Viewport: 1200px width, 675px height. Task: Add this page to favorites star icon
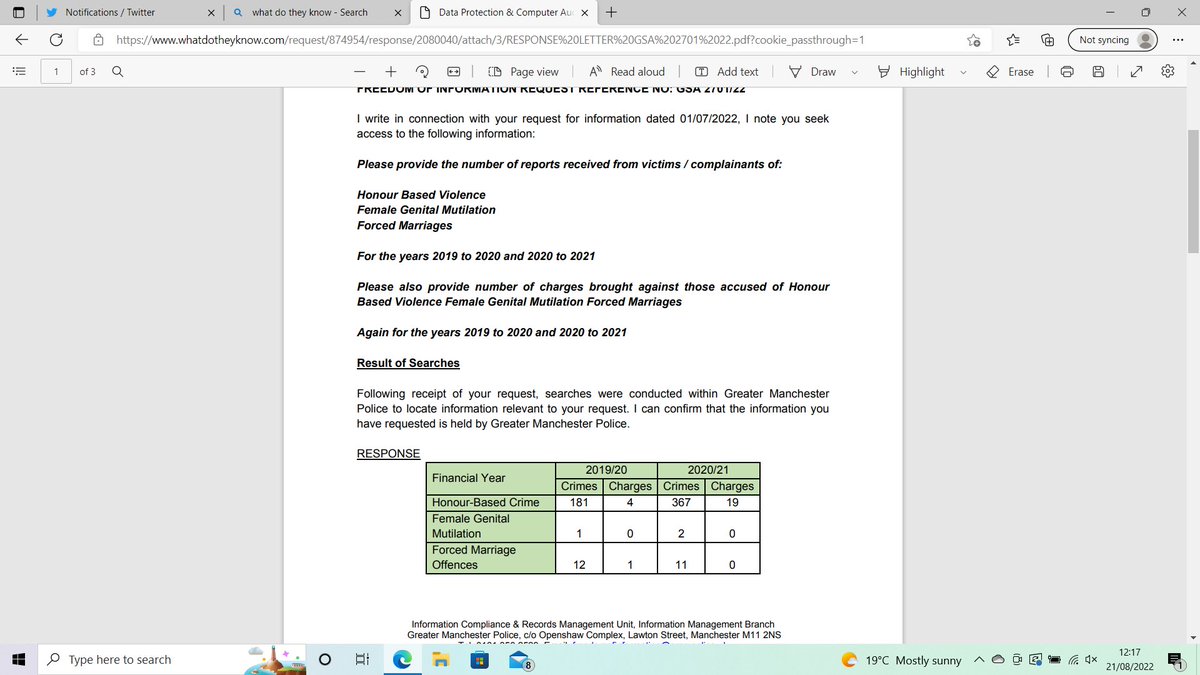(973, 40)
